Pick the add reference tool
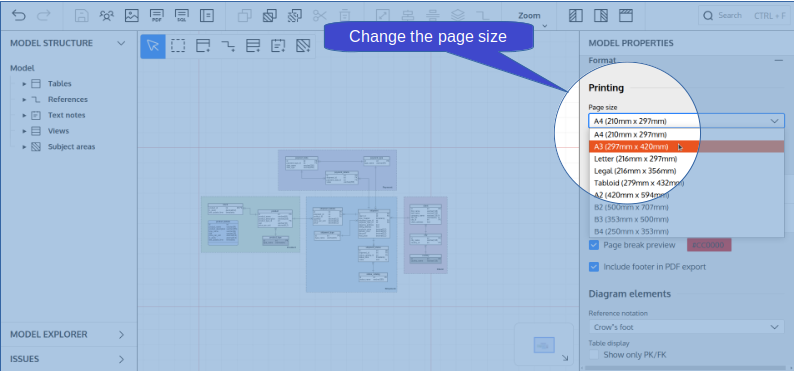 pyautogui.click(x=228, y=46)
